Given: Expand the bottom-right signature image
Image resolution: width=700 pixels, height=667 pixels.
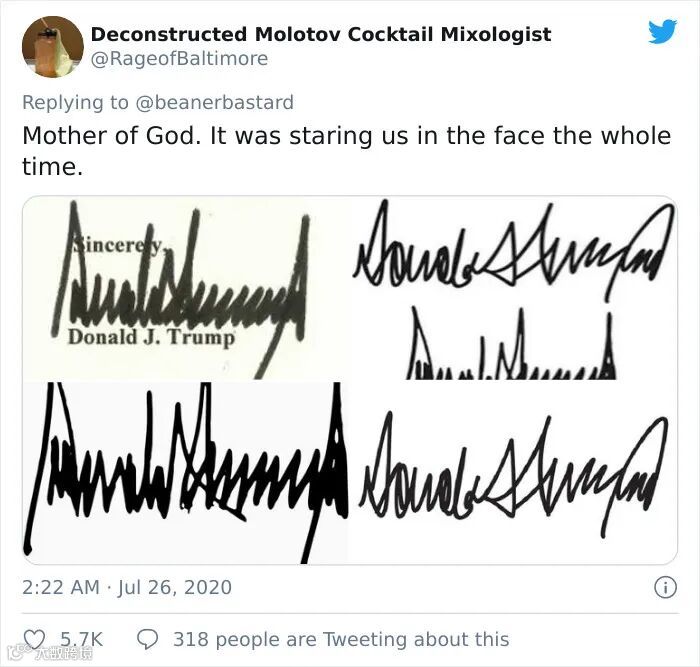Looking at the screenshot, I should coord(513,472).
